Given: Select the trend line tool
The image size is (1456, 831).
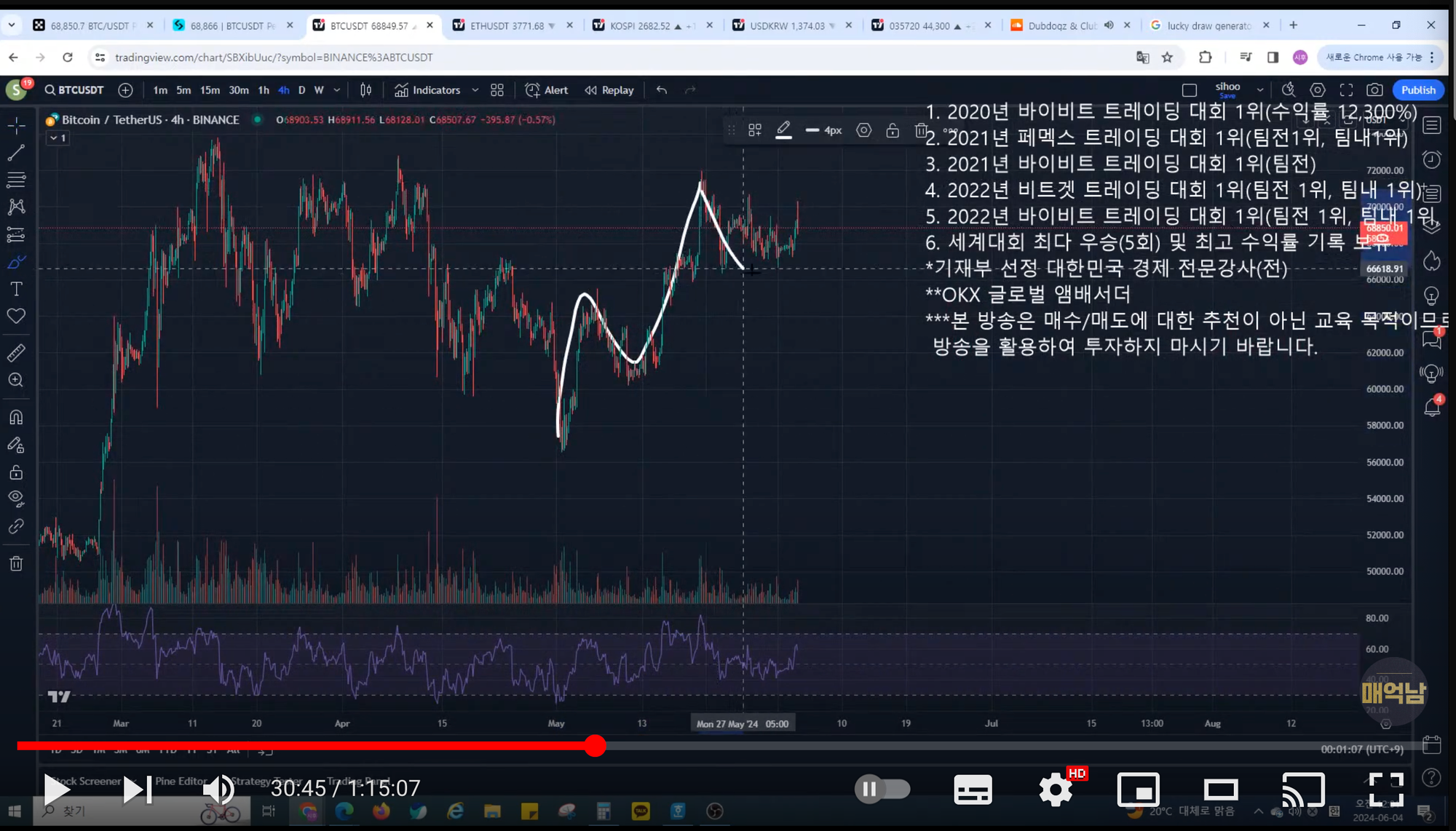Looking at the screenshot, I should [x=16, y=153].
